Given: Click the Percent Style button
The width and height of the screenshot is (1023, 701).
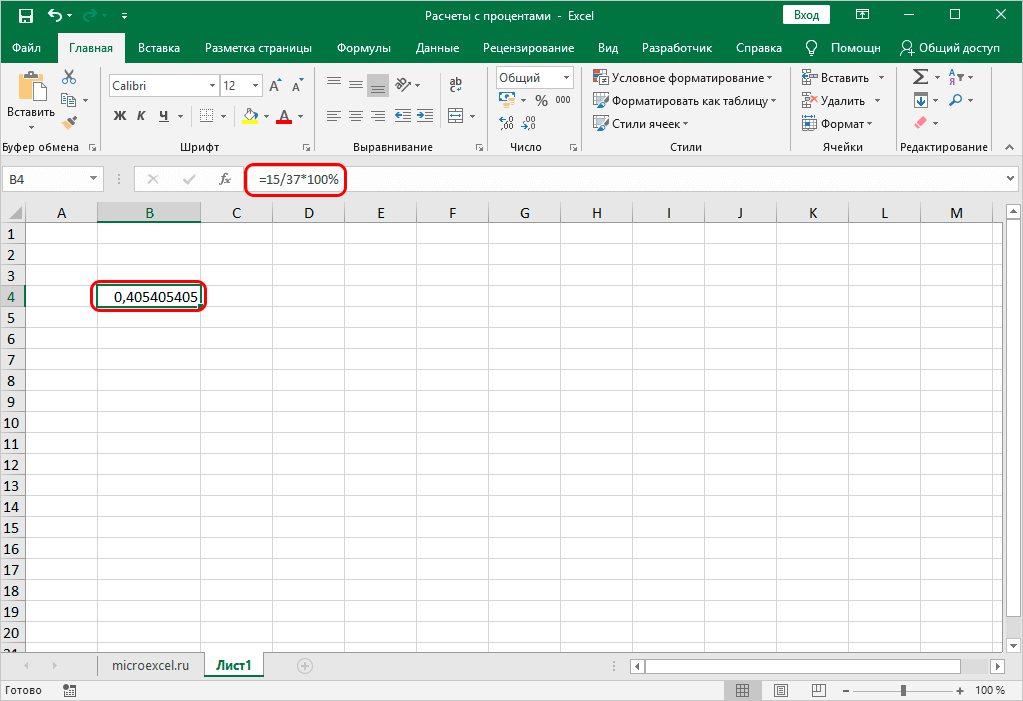Looking at the screenshot, I should point(541,100).
